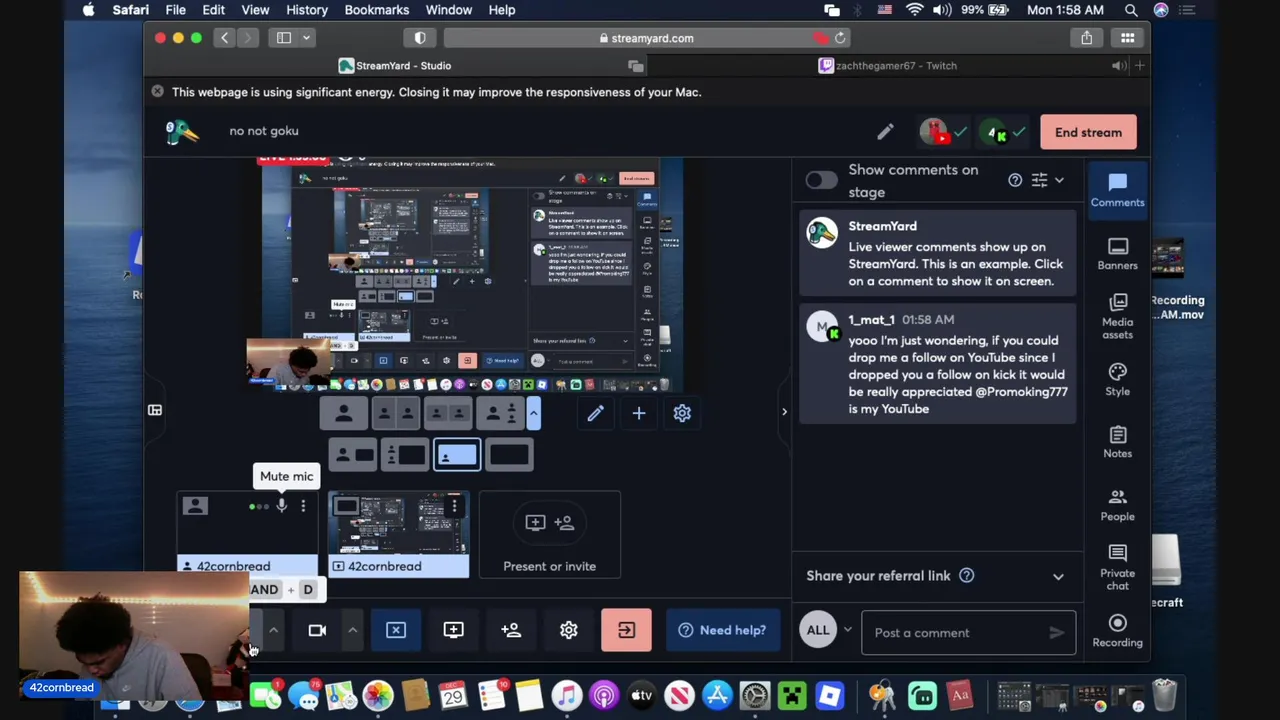Select the two-person group layout
Image resolution: width=1280 pixels, height=720 pixels.
[447, 413]
